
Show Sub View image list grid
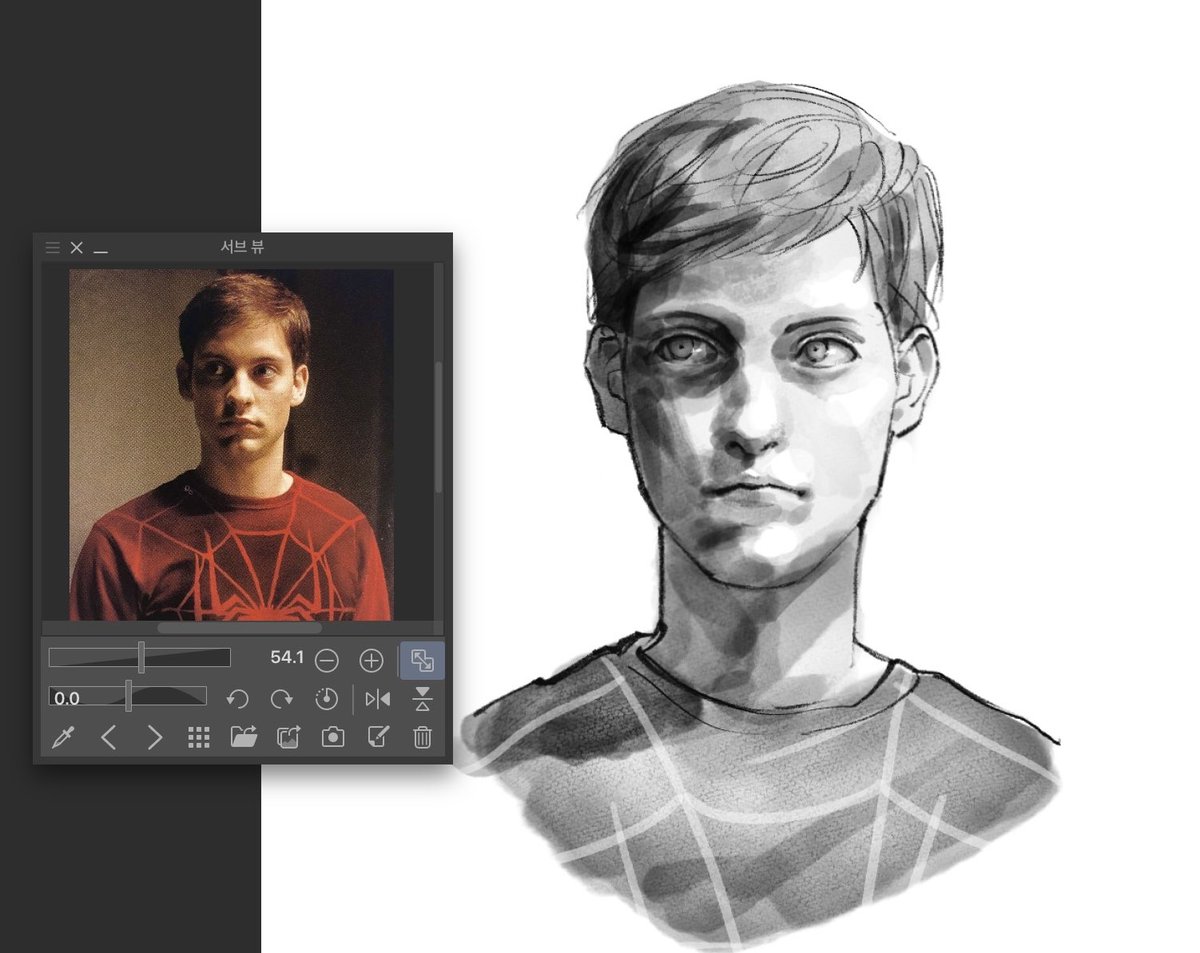(199, 738)
